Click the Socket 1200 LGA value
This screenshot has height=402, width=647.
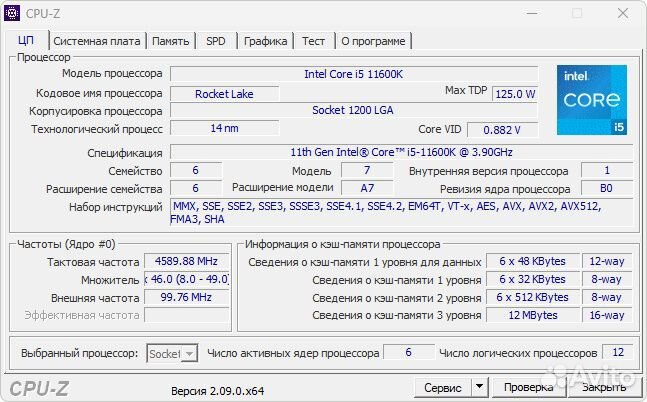354,110
